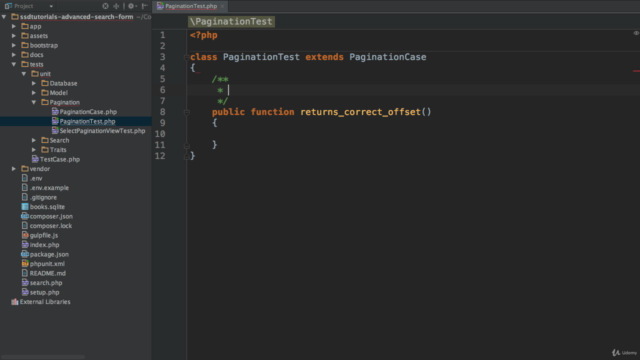The image size is (640, 360).
Task: Expand the docs folder
Action: (14, 55)
